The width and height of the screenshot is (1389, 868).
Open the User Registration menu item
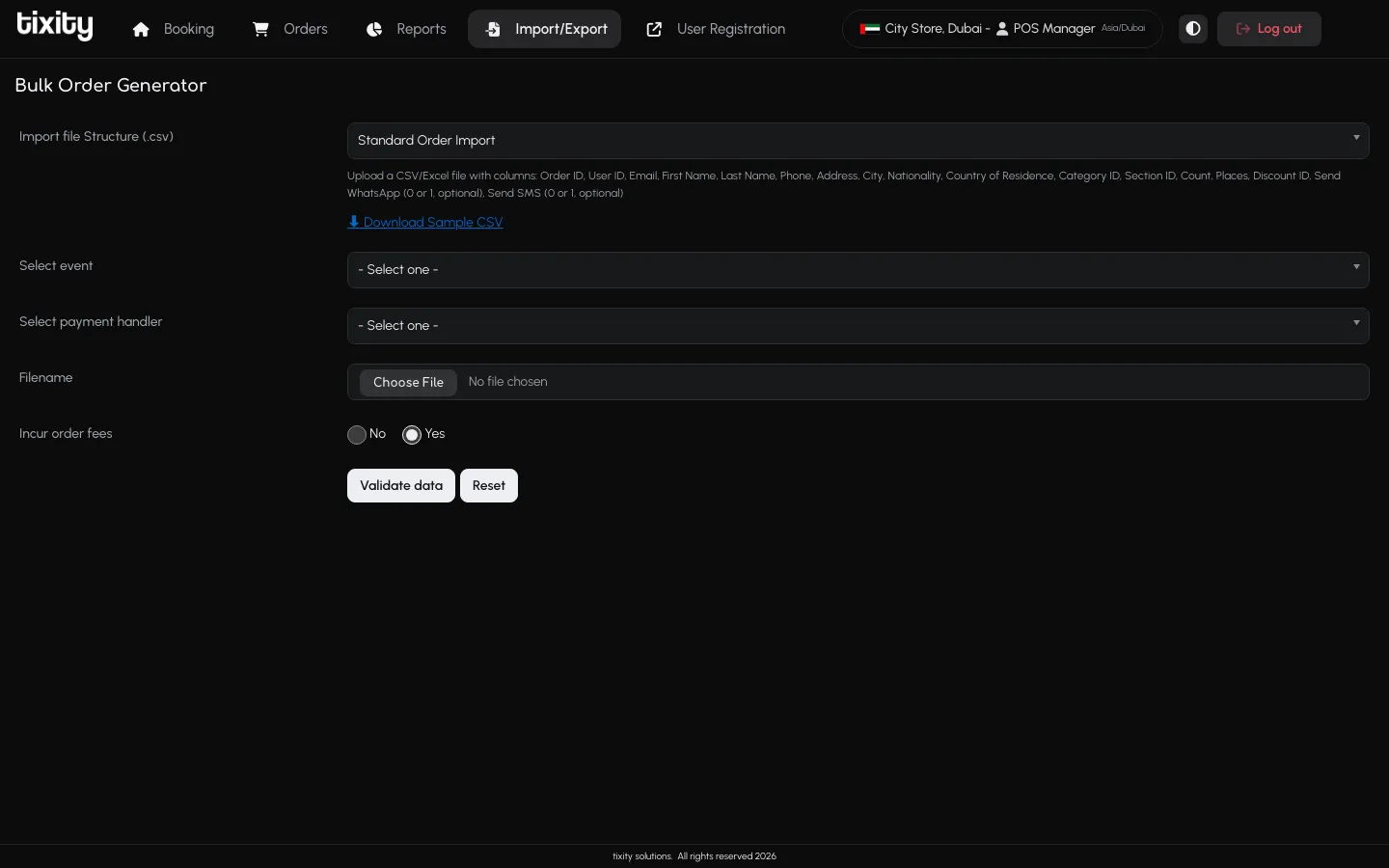716,29
